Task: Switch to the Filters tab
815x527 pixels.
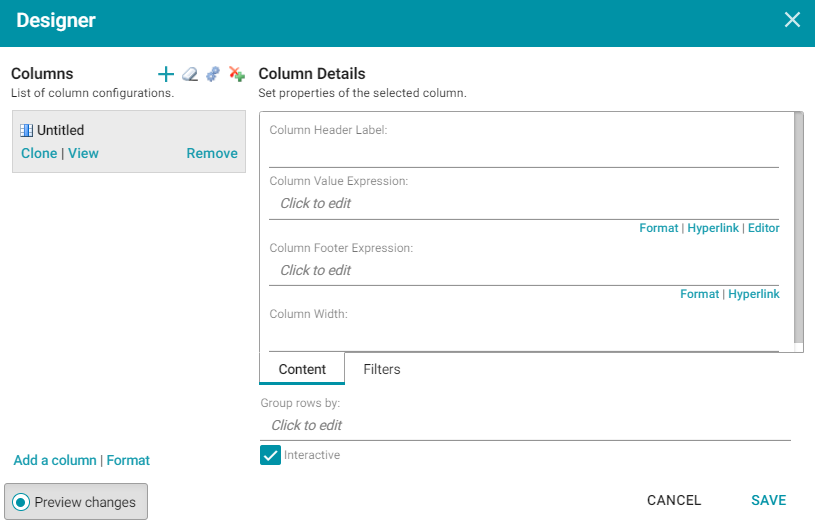Action: 382,369
